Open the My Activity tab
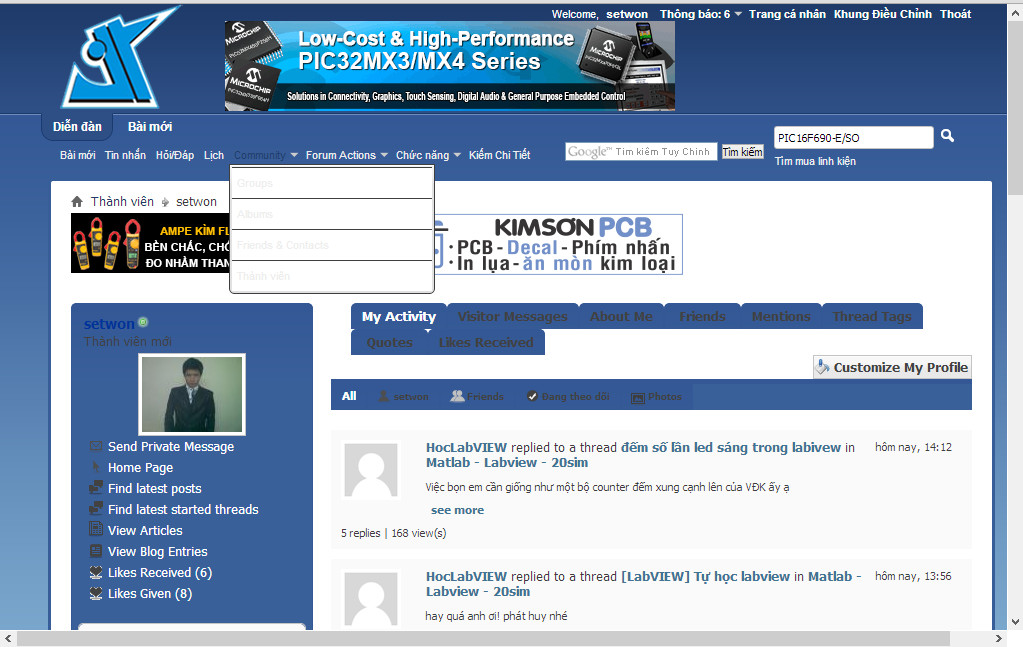The width and height of the screenshot is (1023, 647). (x=399, y=316)
